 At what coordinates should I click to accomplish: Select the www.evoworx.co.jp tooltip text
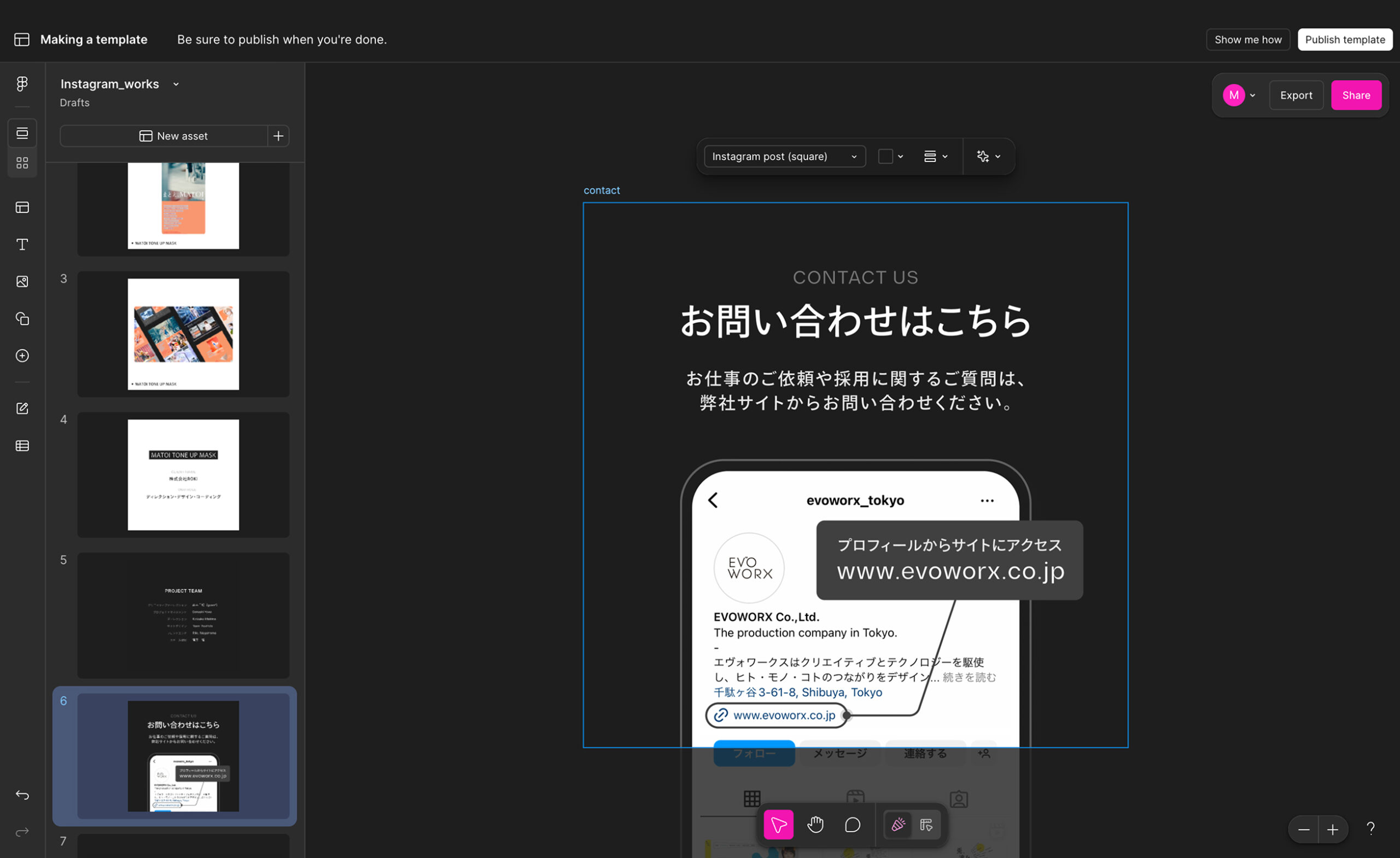pos(950,571)
